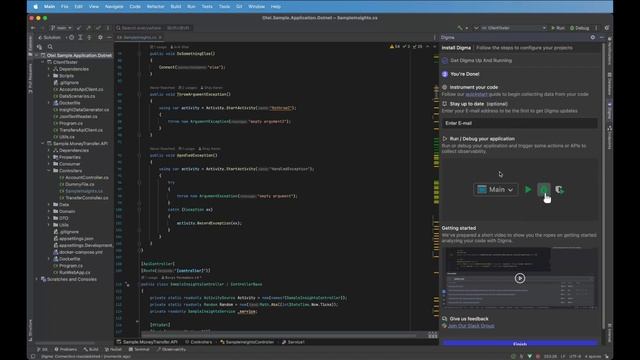The width and height of the screenshot is (640, 360).
Task: Open the Apple menu
Action: [x=36, y=7]
